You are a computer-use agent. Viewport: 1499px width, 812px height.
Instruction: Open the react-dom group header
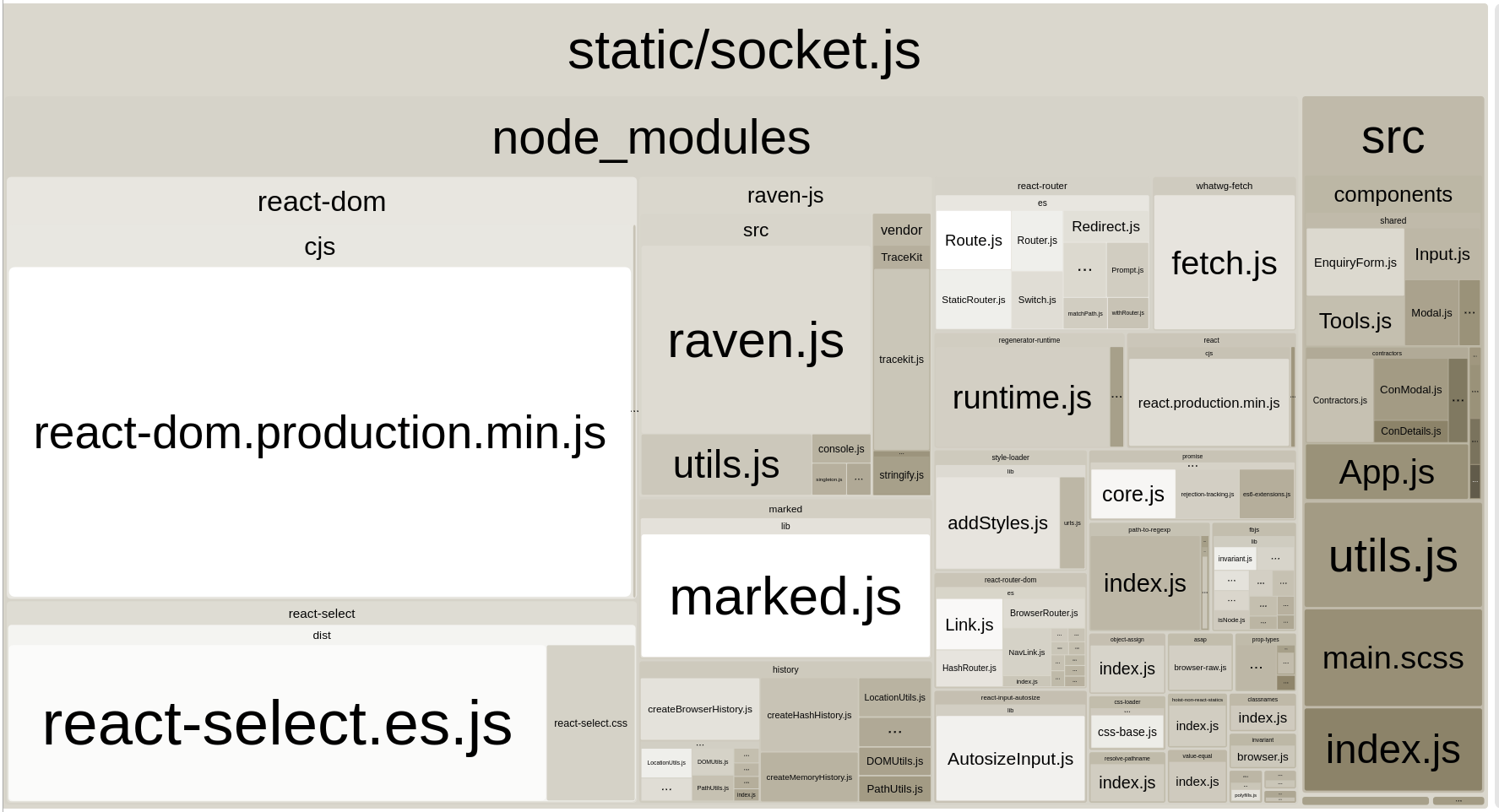pyautogui.click(x=321, y=202)
